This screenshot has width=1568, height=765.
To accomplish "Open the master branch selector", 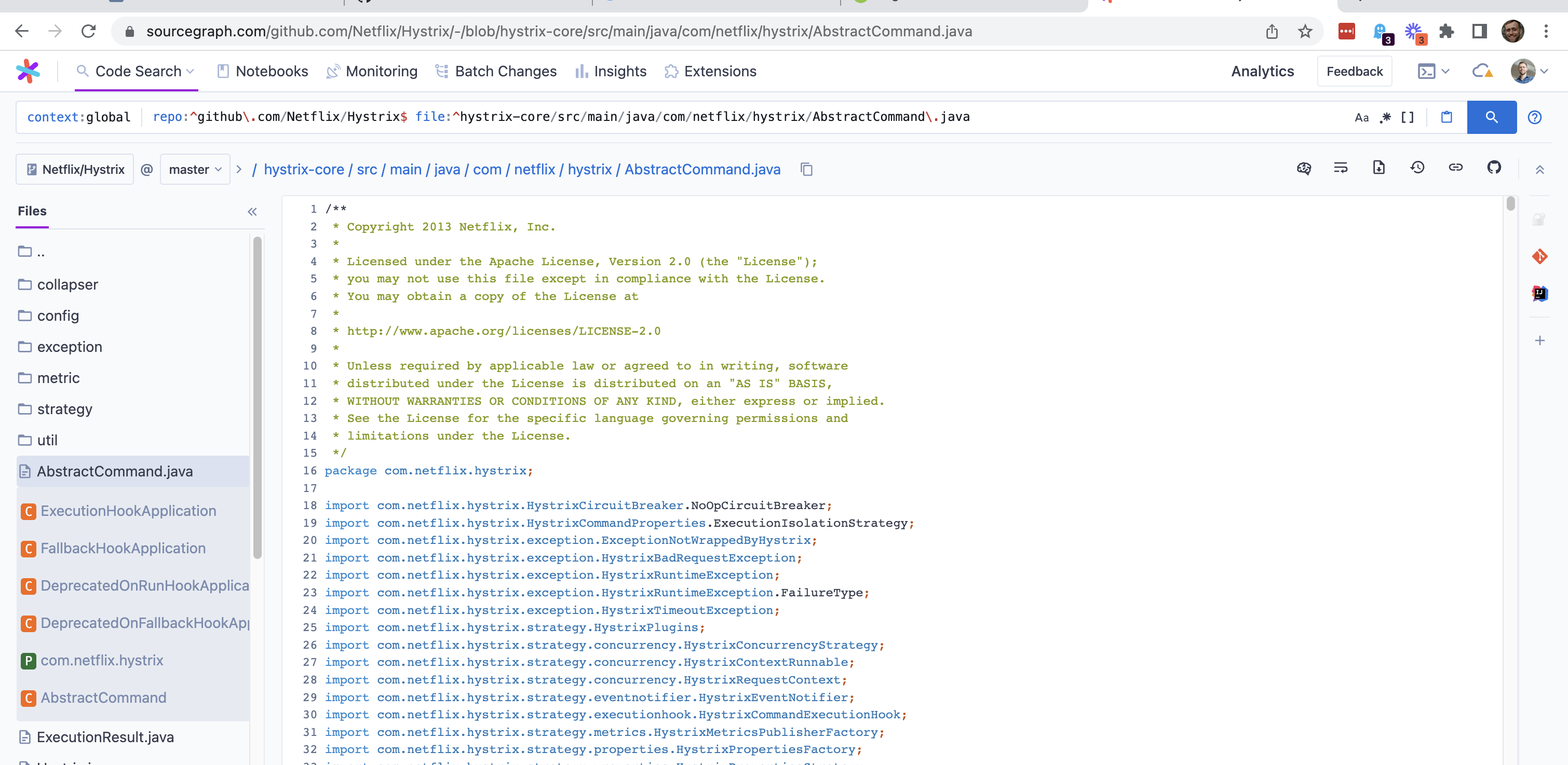I will click(194, 169).
